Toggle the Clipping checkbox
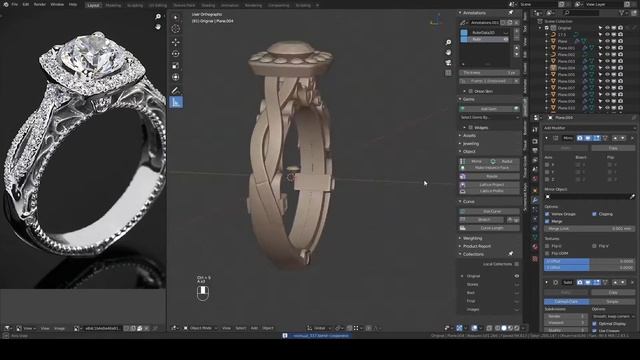This screenshot has width=640, height=360. [594, 214]
